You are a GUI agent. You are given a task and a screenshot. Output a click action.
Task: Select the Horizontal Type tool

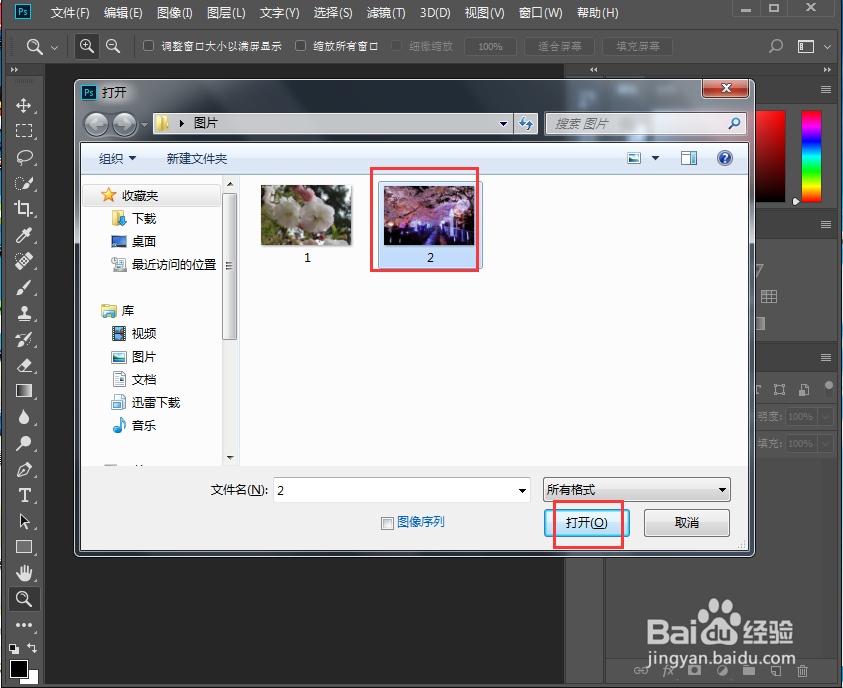pyautogui.click(x=24, y=495)
